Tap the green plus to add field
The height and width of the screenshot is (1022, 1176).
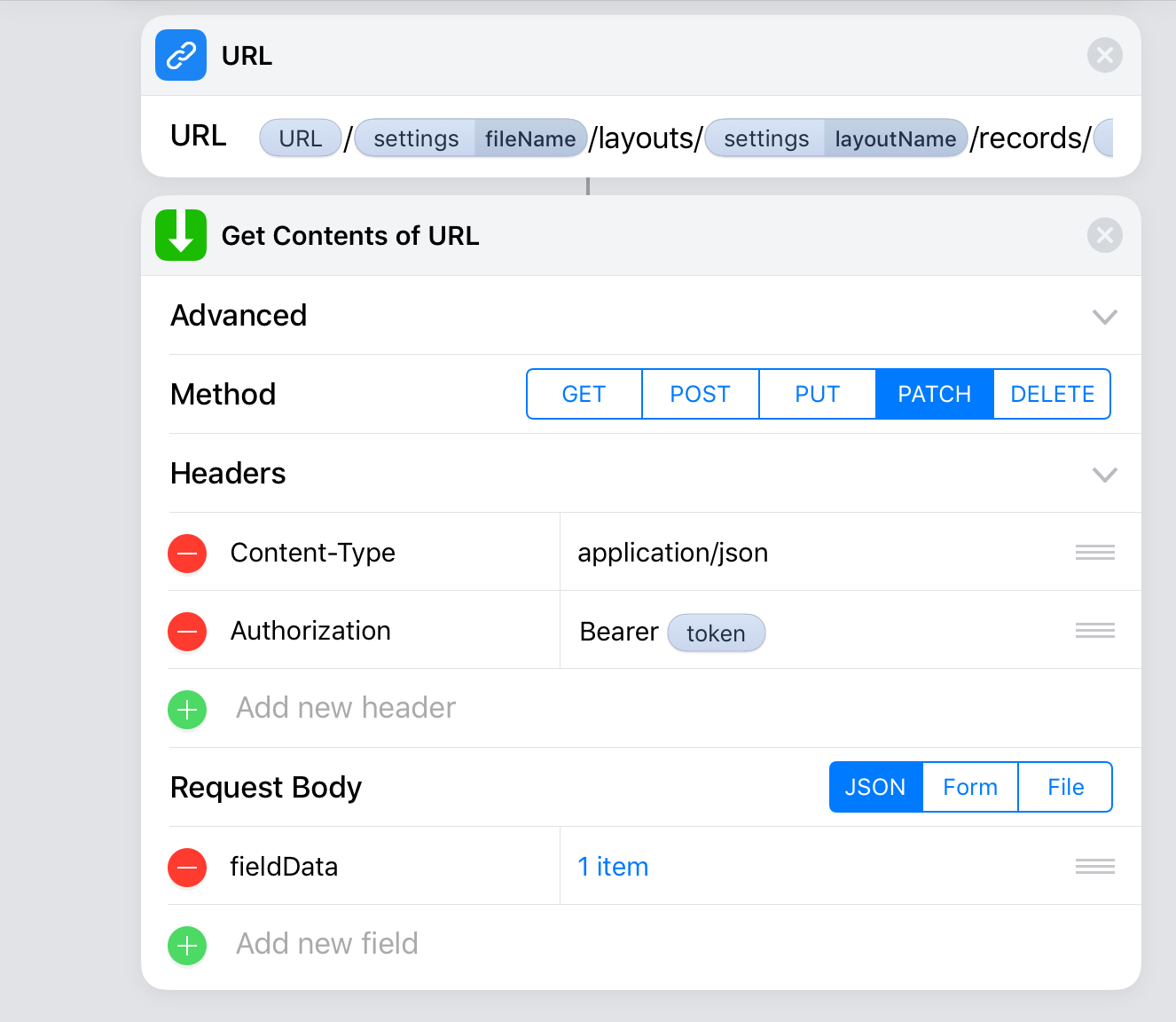click(x=187, y=946)
